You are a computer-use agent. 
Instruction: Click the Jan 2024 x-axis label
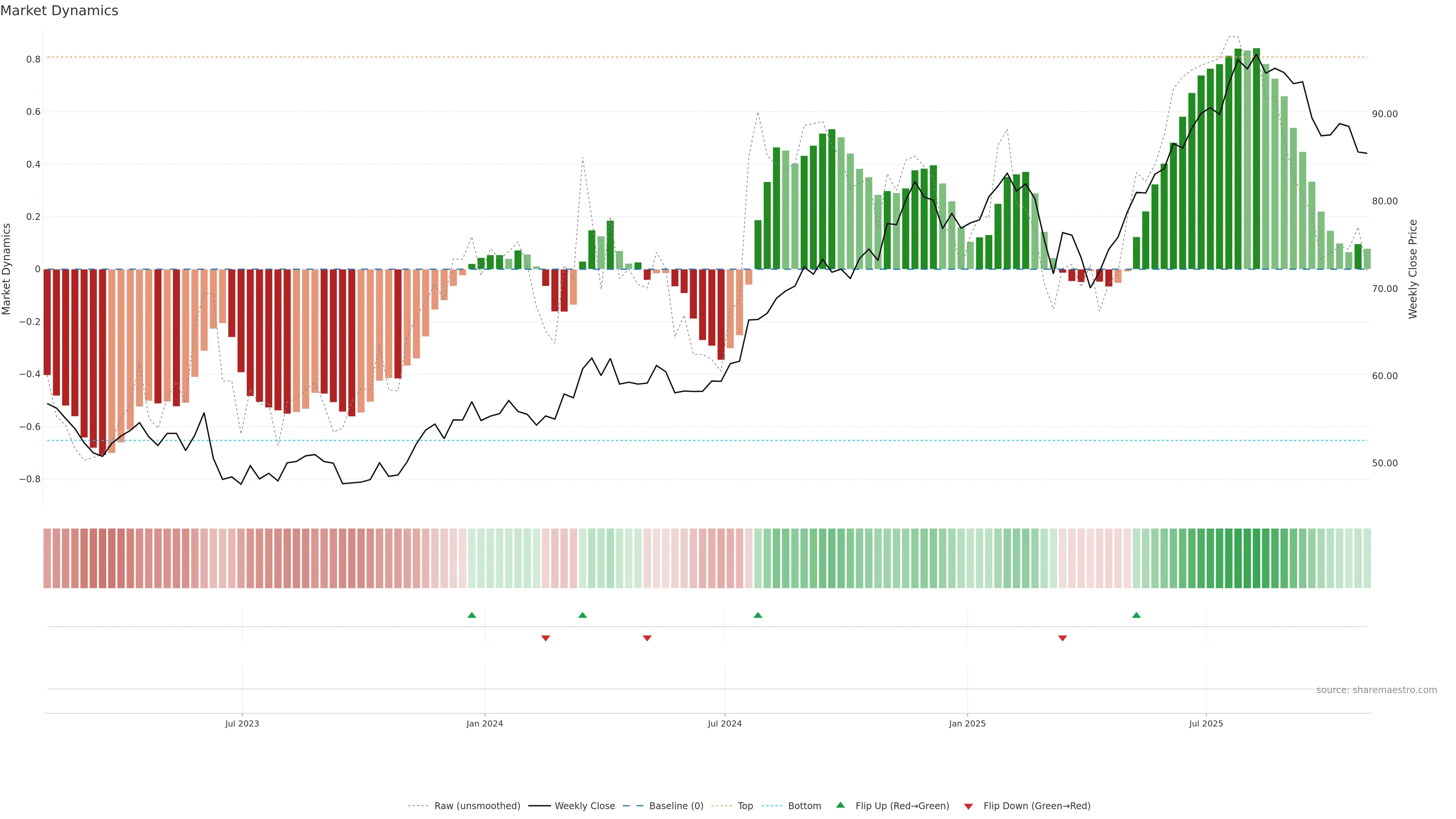coord(485,723)
